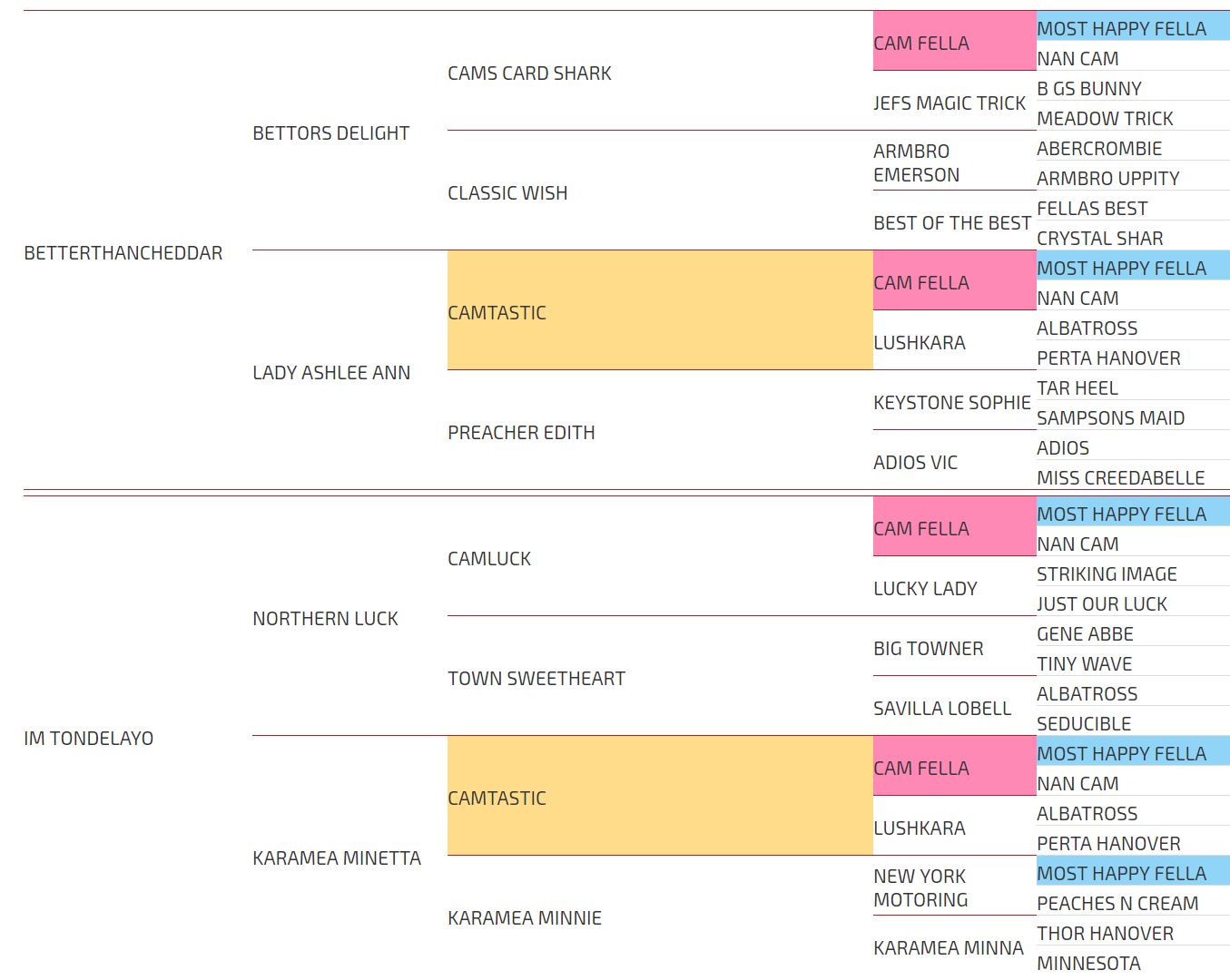1230x980 pixels.
Task: Open the IM TONDELAYO pedigree entry
Action: click(x=88, y=739)
